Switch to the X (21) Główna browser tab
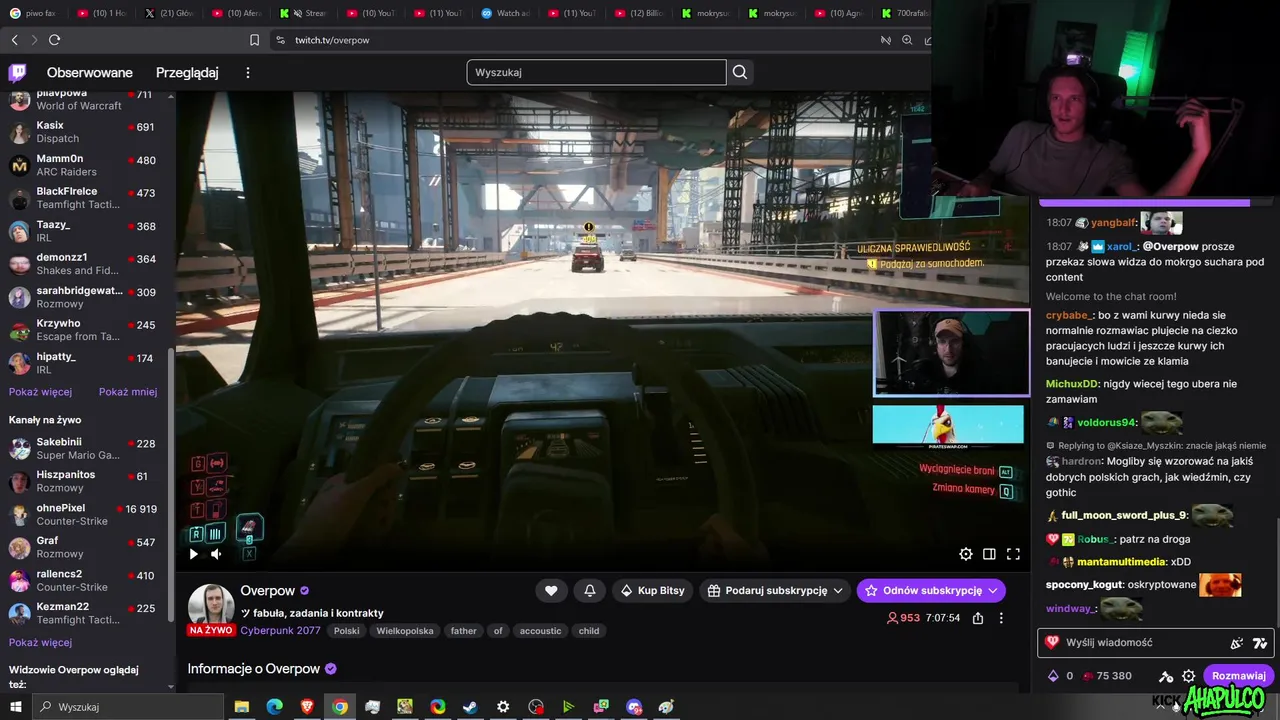 point(170,13)
